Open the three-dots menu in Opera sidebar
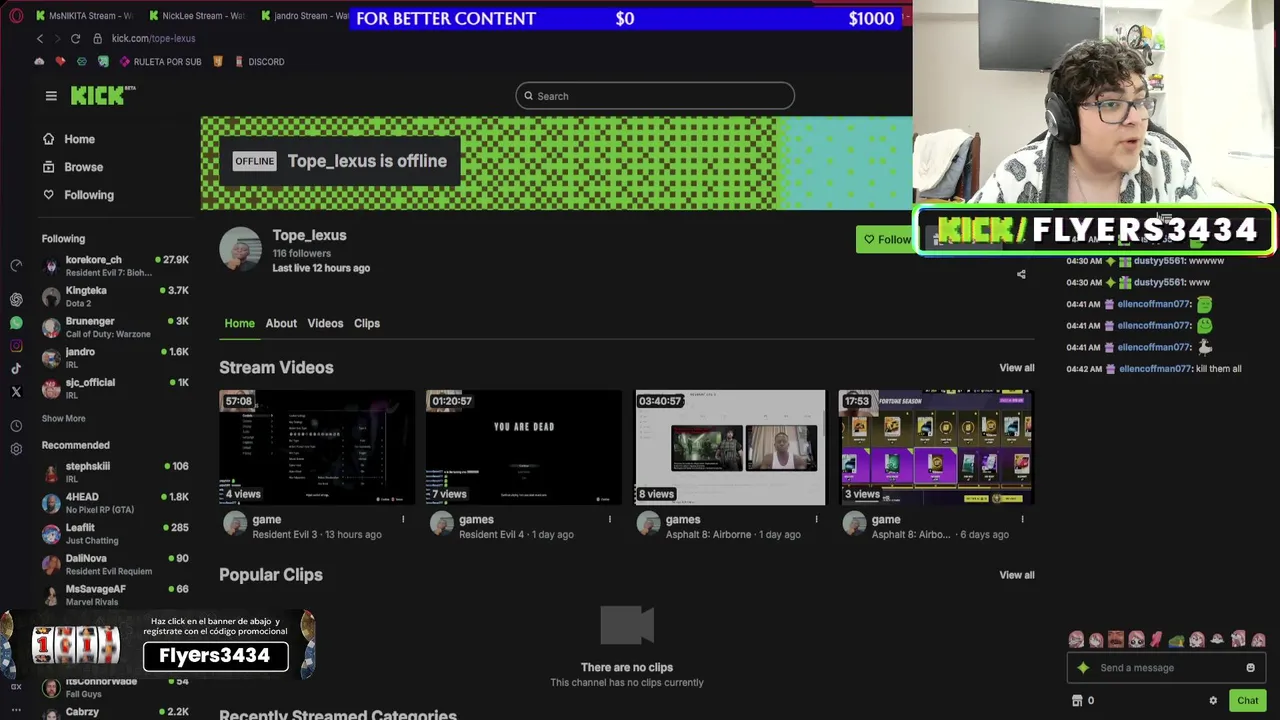Screen dimensions: 1280x720 tap(16, 710)
